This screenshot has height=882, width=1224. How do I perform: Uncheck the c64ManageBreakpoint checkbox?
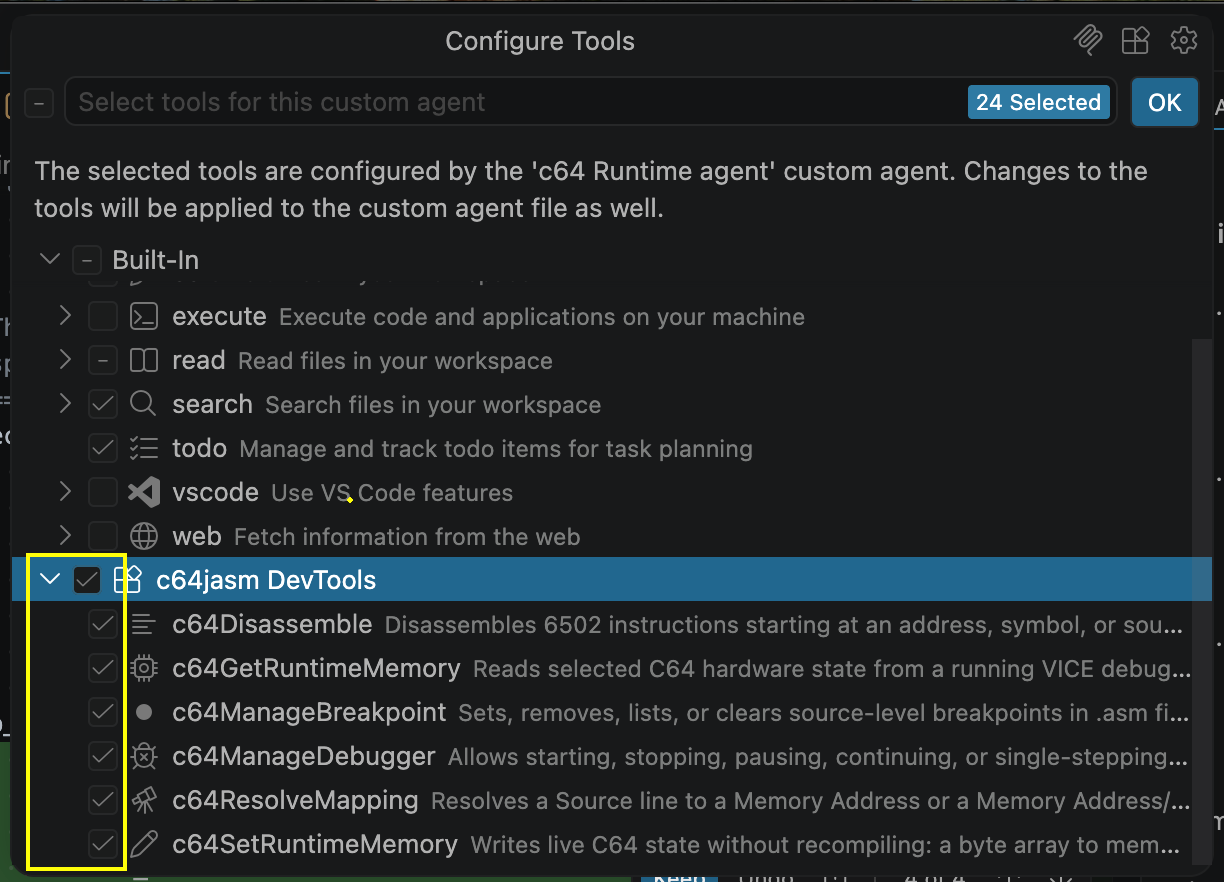[x=103, y=713]
